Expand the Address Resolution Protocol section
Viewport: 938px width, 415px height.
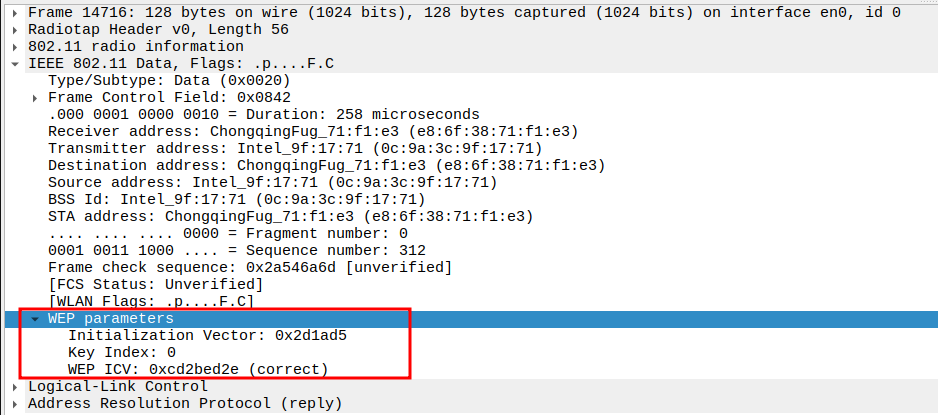pos(16,404)
